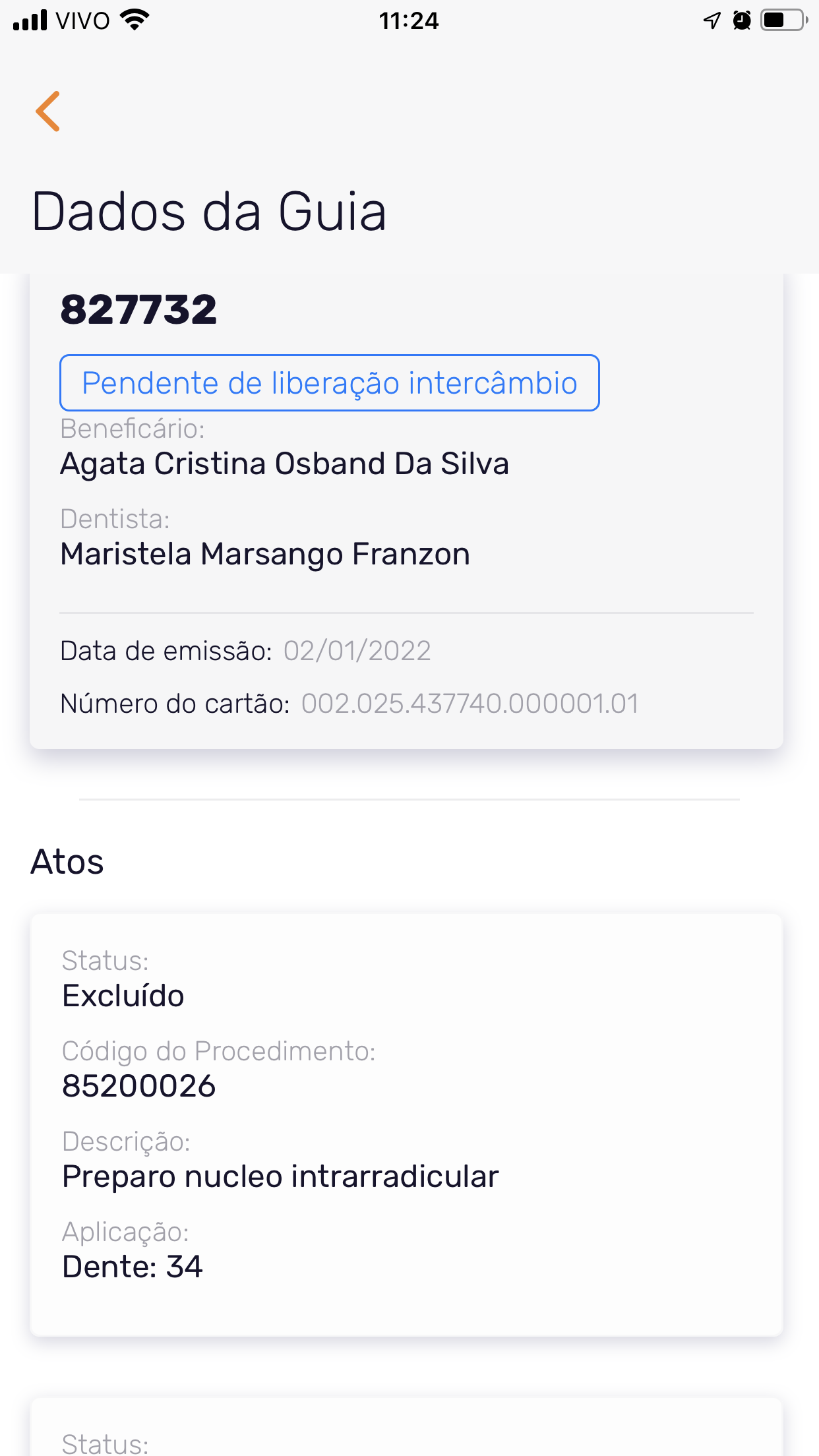
Task: Tap the Dados da Guia title
Action: click(209, 212)
